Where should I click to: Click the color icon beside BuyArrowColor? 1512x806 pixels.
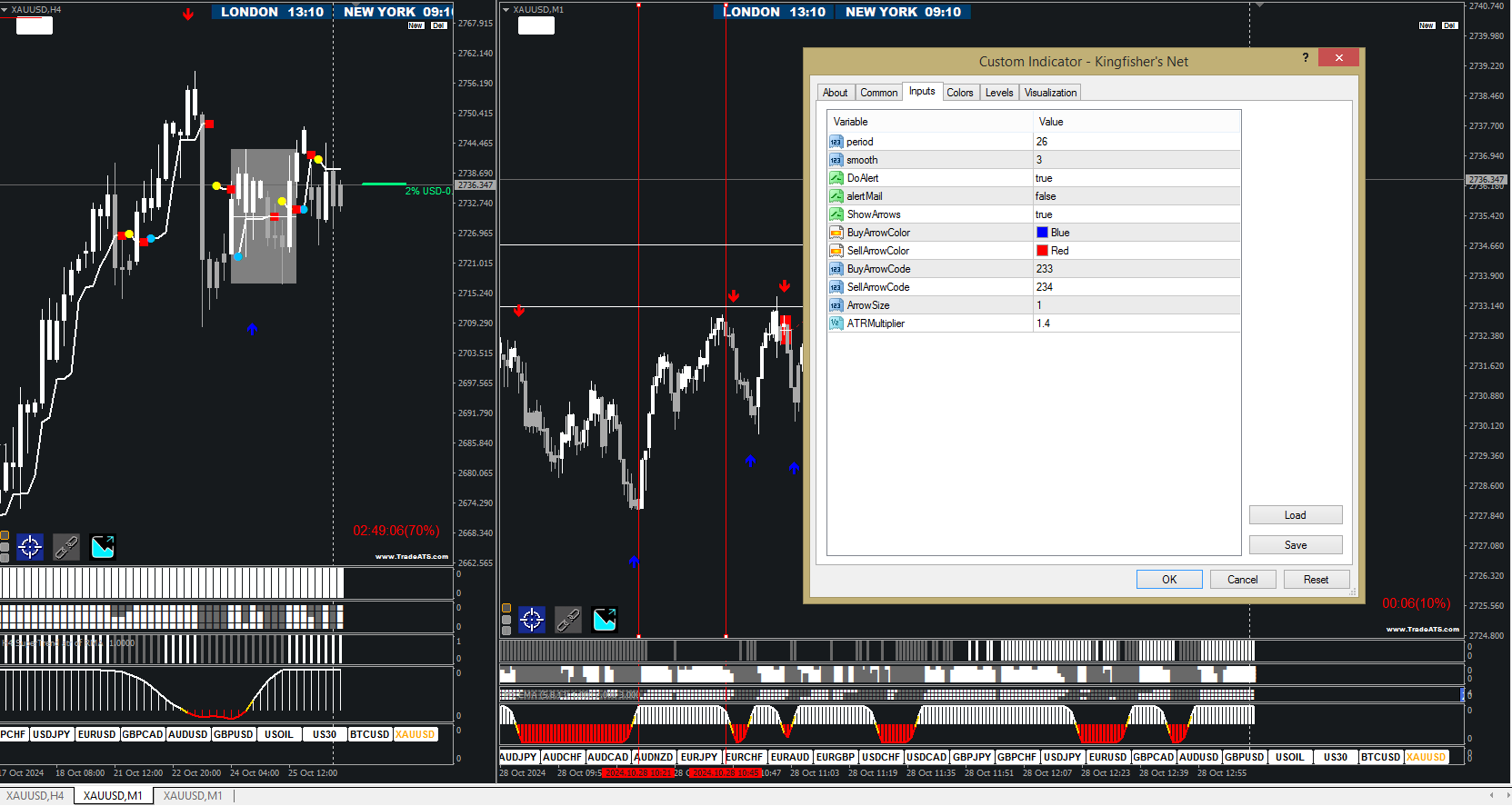click(x=836, y=233)
